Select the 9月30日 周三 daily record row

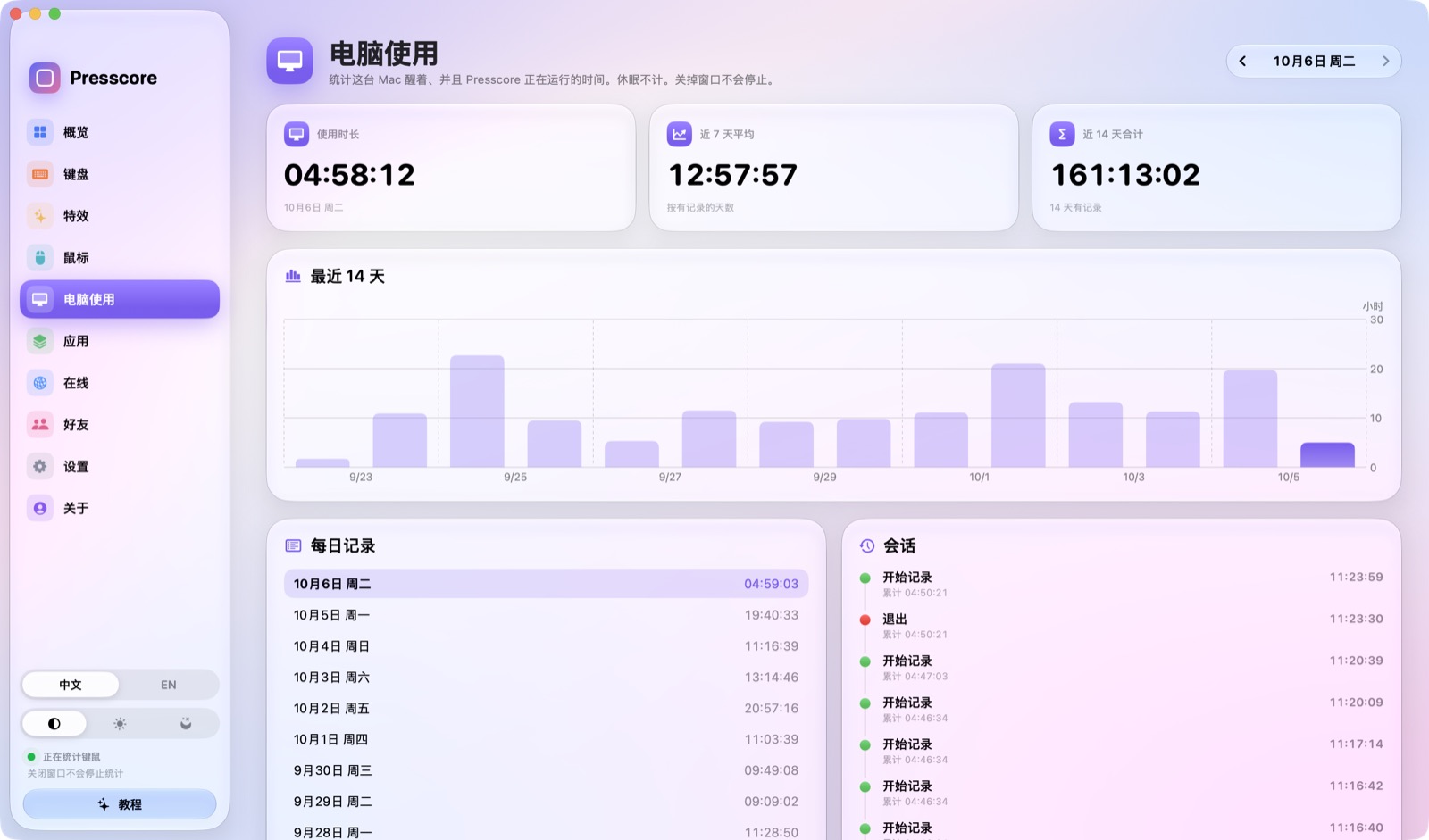point(546,770)
